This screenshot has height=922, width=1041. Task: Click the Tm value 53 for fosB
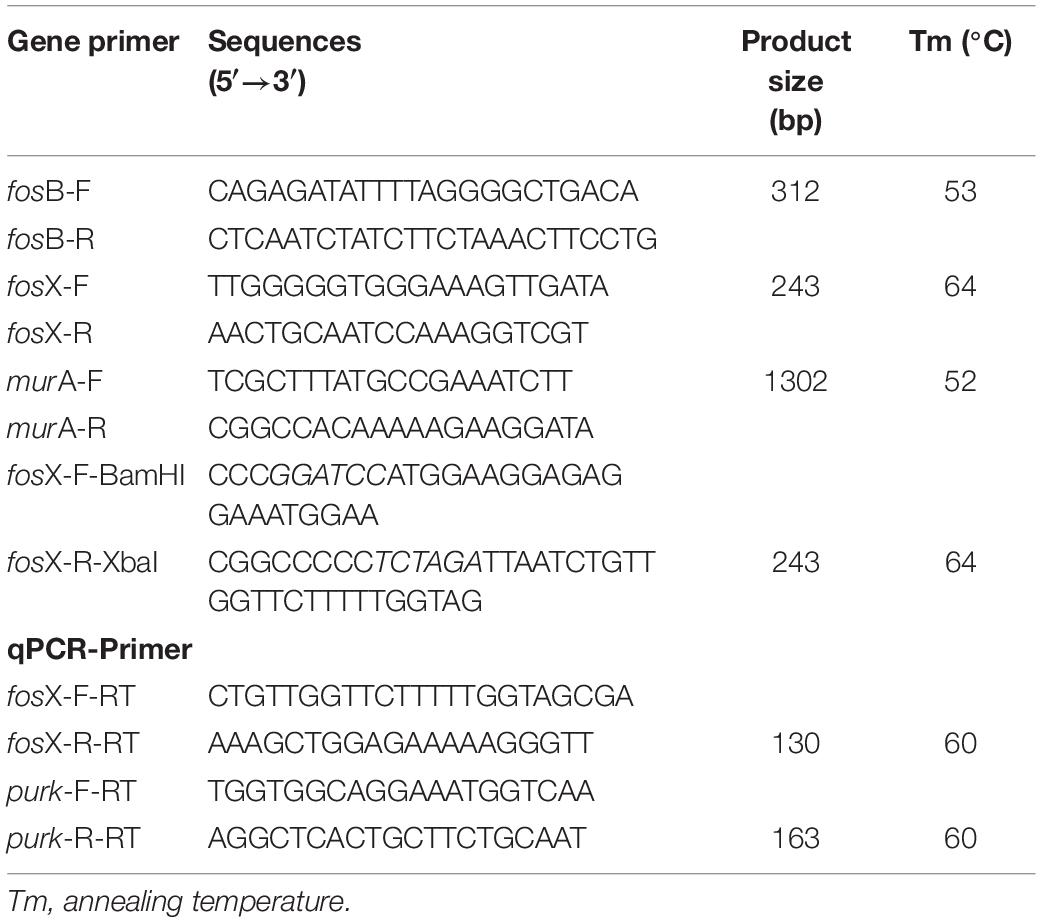click(960, 191)
